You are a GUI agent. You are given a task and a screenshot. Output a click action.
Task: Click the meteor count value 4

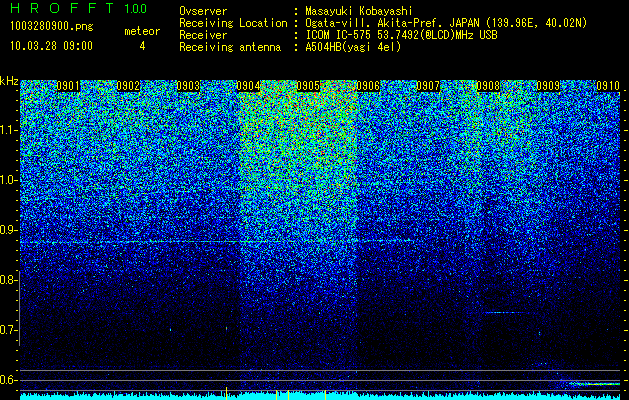pyautogui.click(x=142, y=46)
